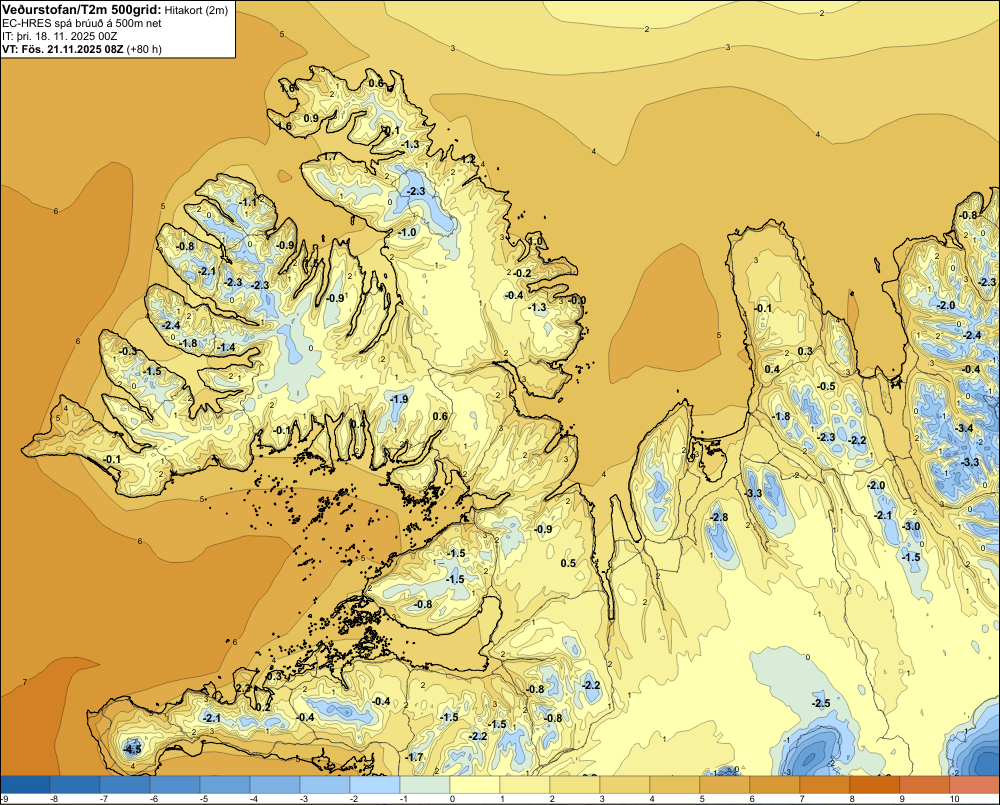Click the pale yellow swatch between 0 and 1
This screenshot has width=1000, height=805.
pos(474,784)
